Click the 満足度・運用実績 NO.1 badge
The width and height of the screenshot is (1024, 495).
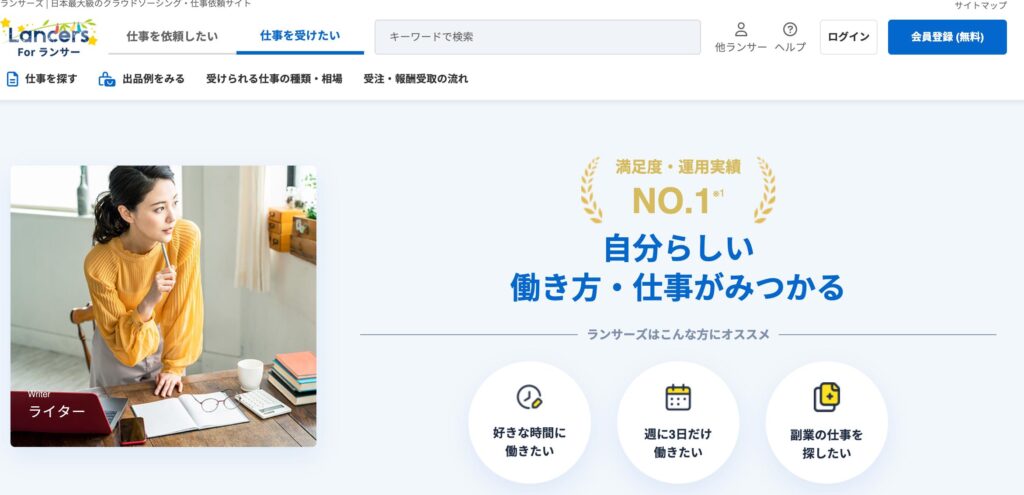[x=678, y=190]
